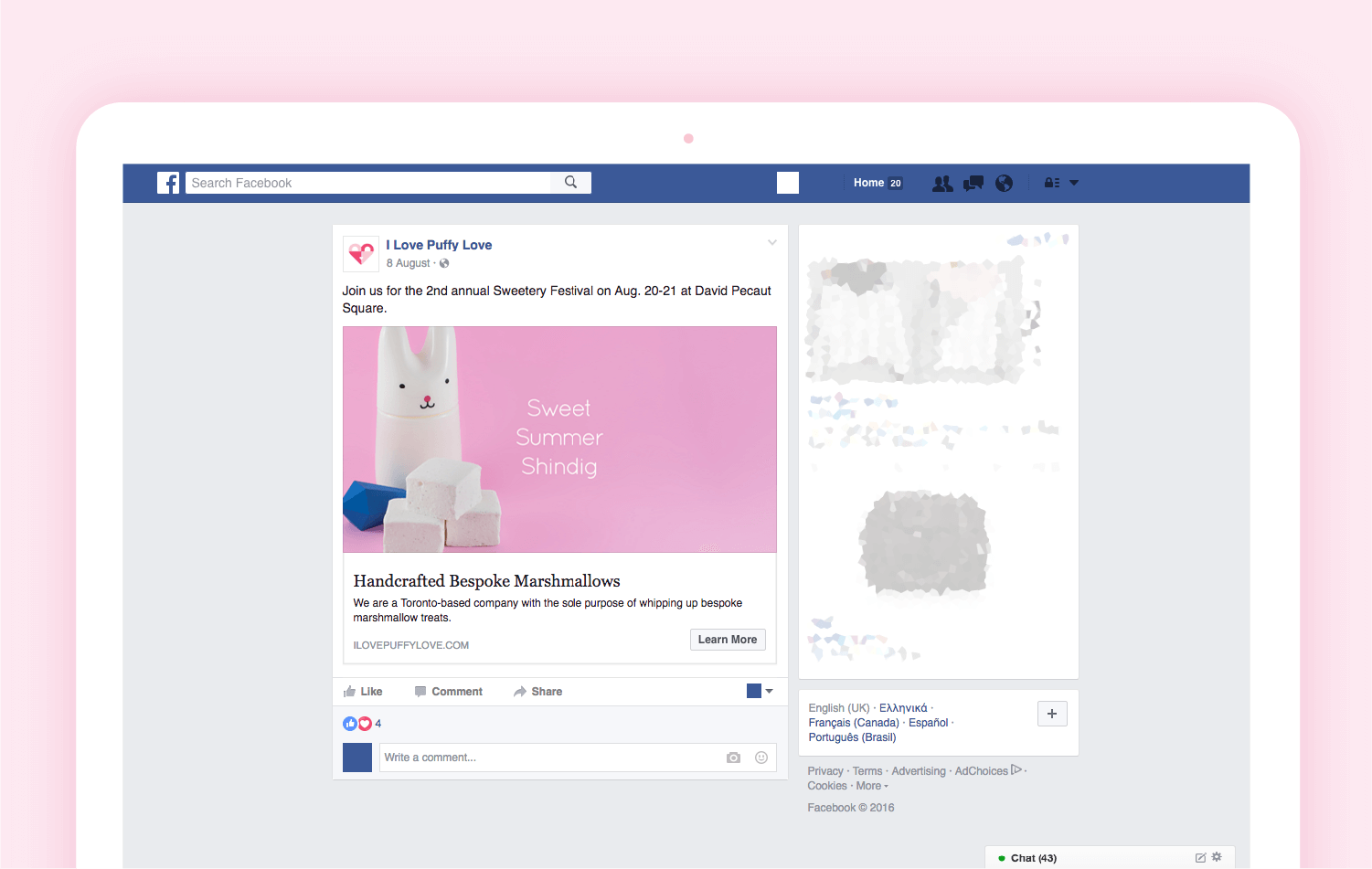Click the chat settings gear icon
This screenshot has width=1372, height=869.
pos(1217,857)
